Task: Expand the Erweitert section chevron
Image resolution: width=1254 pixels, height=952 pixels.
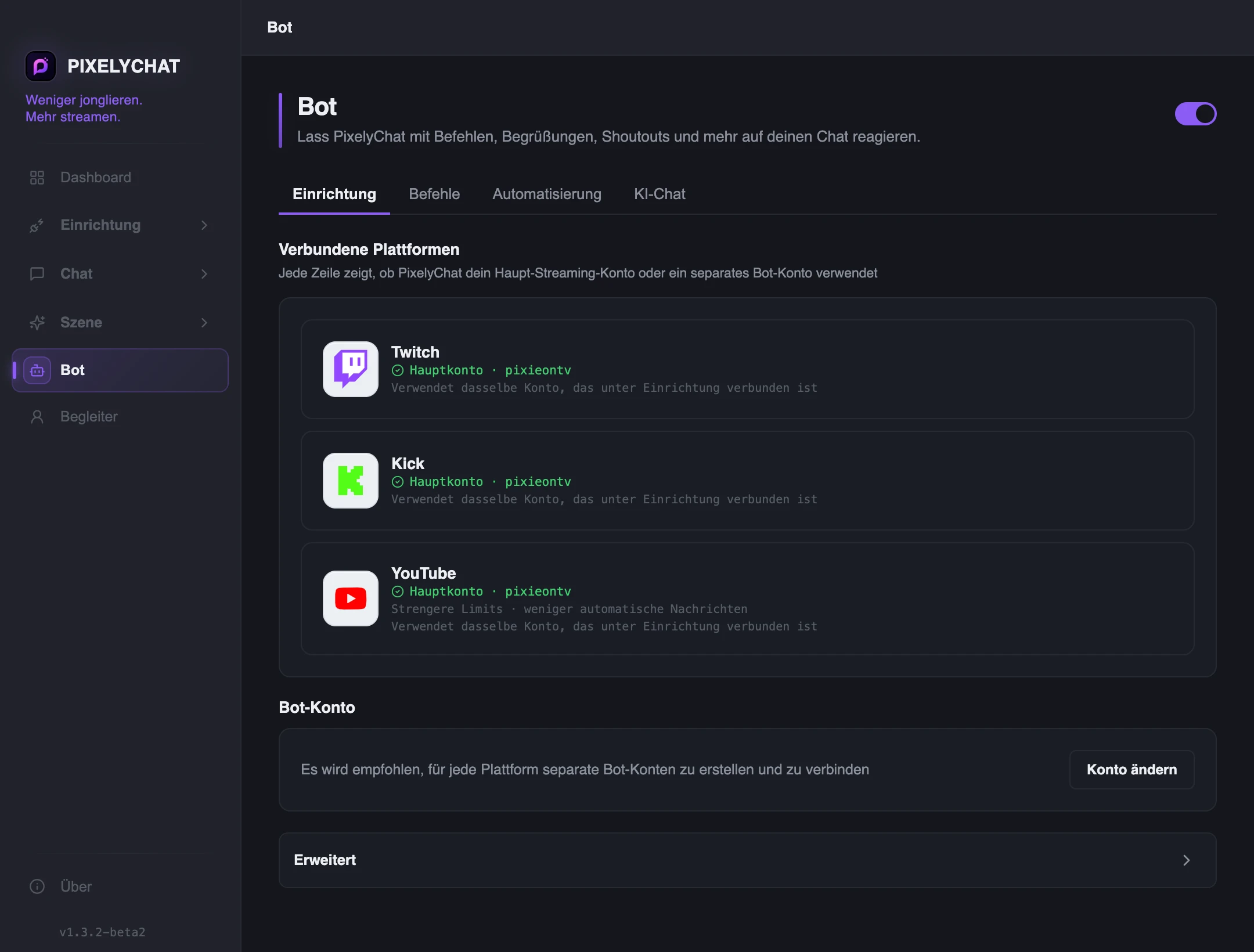Action: (1187, 860)
